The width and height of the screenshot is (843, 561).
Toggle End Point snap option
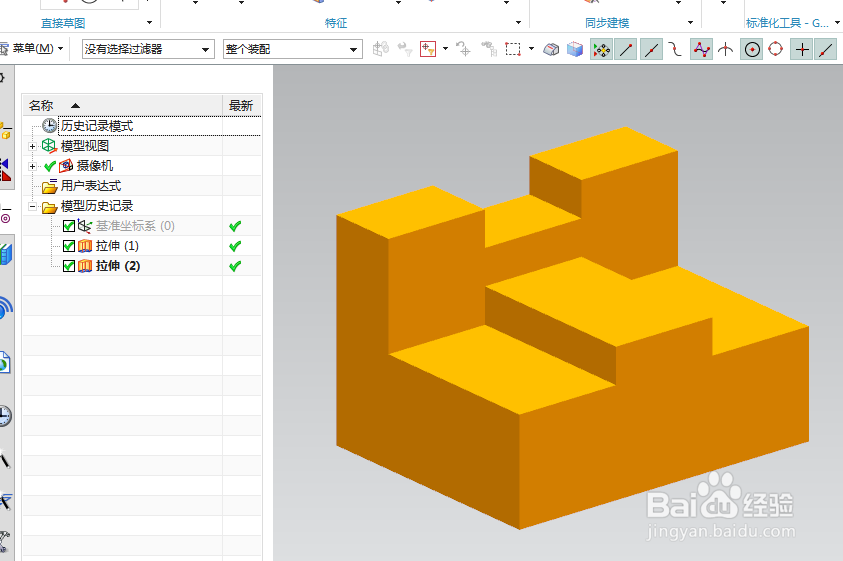(x=626, y=49)
